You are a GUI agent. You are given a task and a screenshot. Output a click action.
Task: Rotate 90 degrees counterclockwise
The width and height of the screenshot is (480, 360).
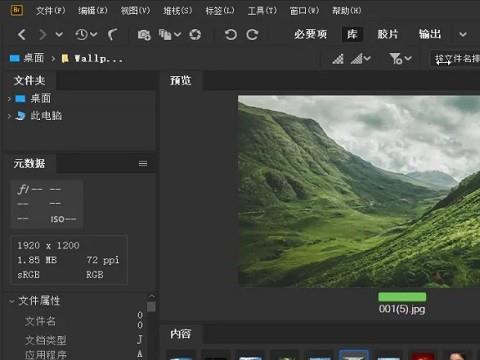(x=231, y=34)
